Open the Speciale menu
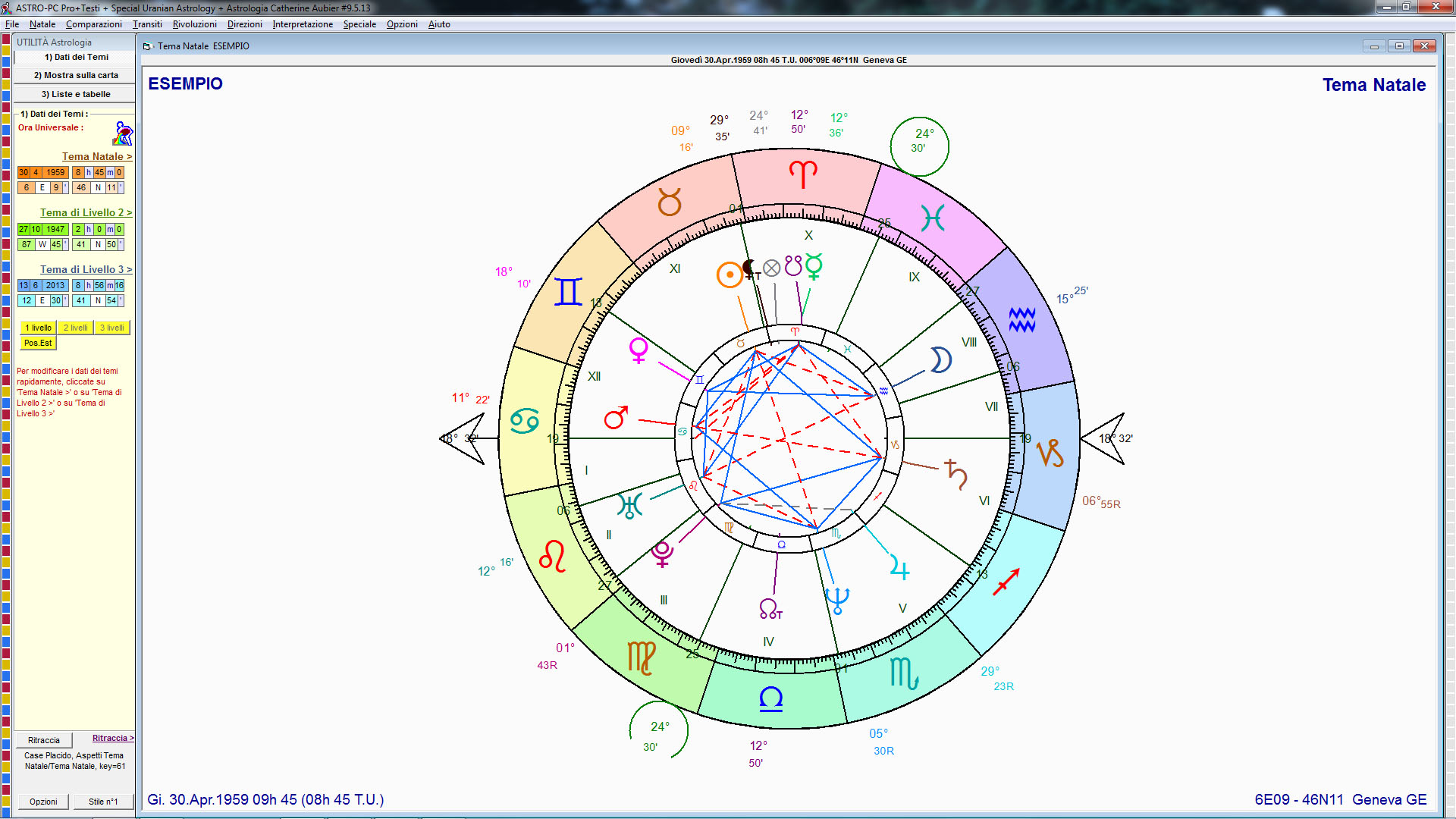This screenshot has width=1456, height=819. [x=359, y=24]
